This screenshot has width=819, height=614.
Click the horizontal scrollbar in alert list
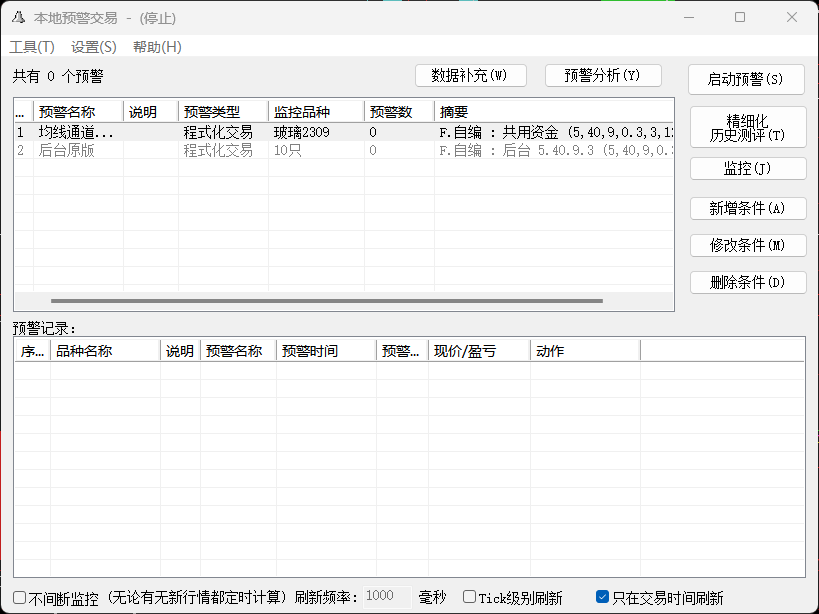(326, 300)
